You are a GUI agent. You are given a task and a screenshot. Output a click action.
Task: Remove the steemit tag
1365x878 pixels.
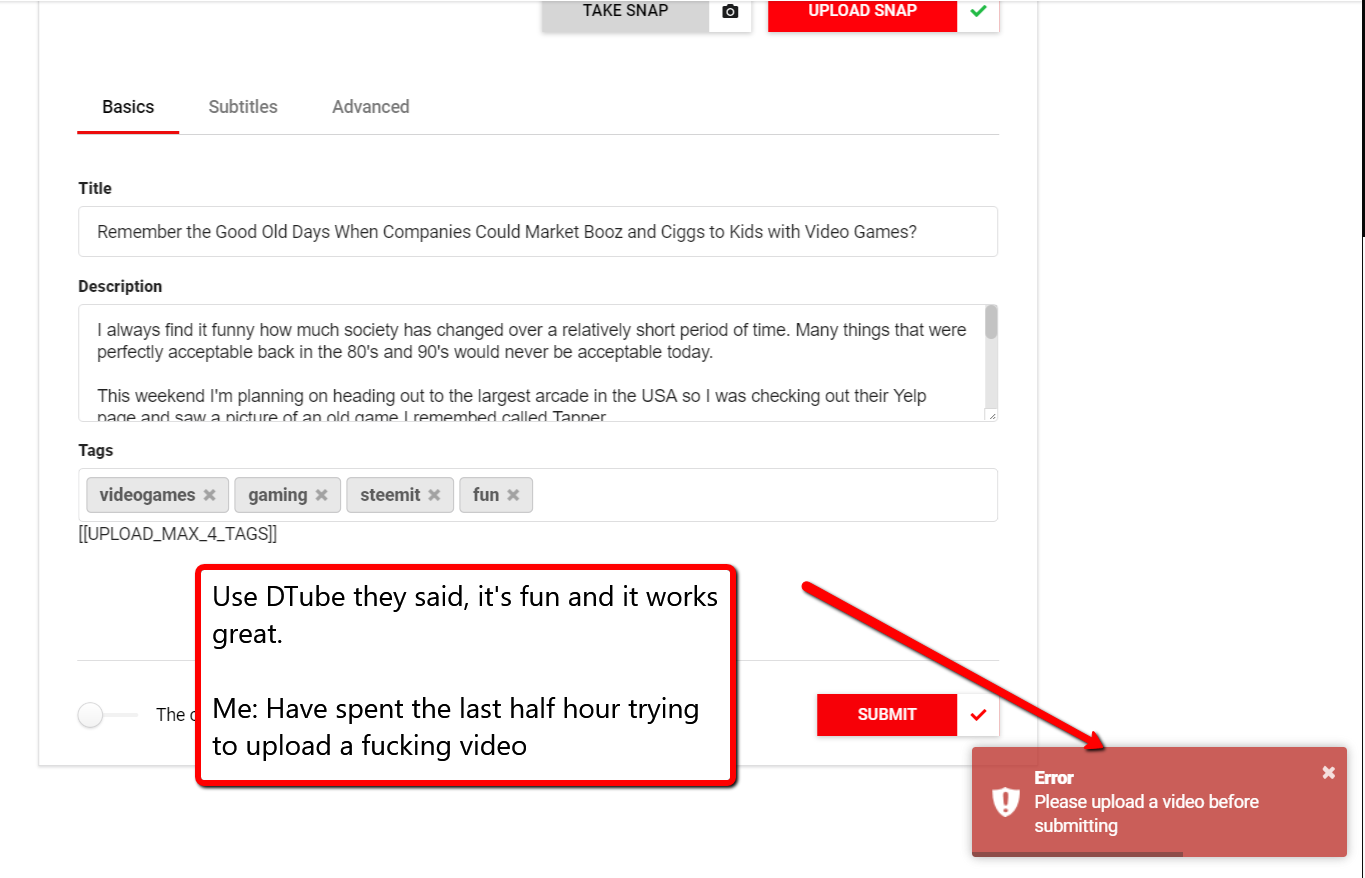coord(434,495)
